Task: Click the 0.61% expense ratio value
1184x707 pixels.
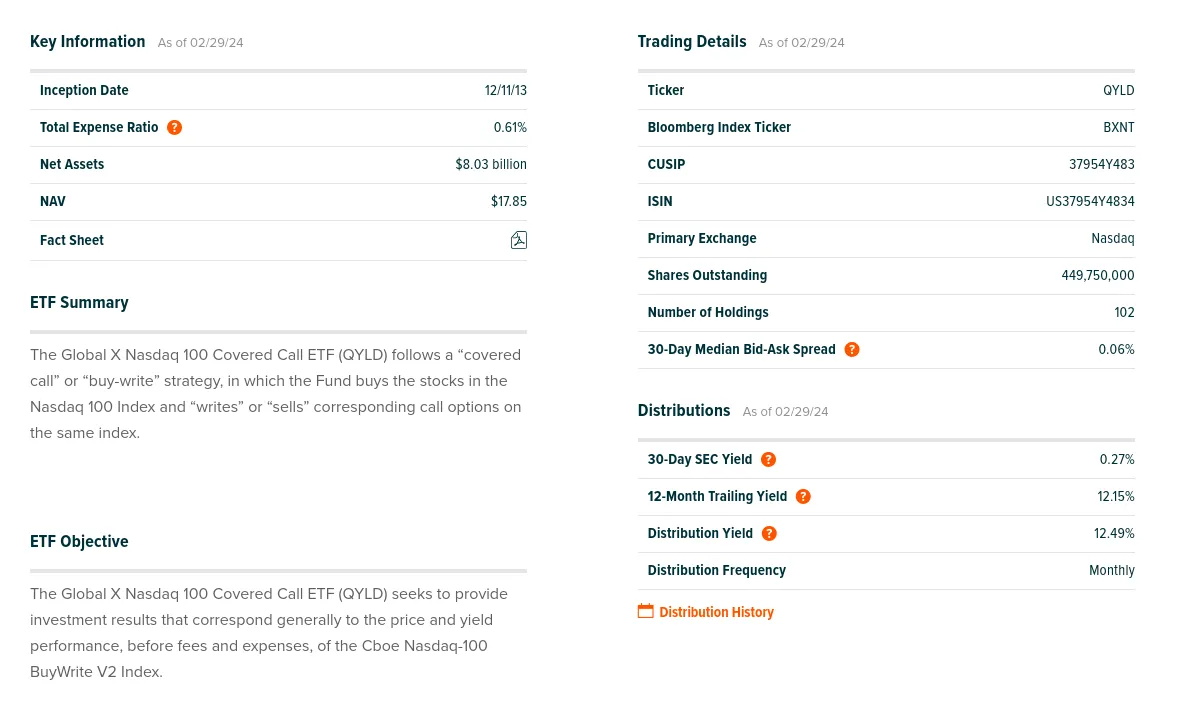Action: [x=510, y=128]
